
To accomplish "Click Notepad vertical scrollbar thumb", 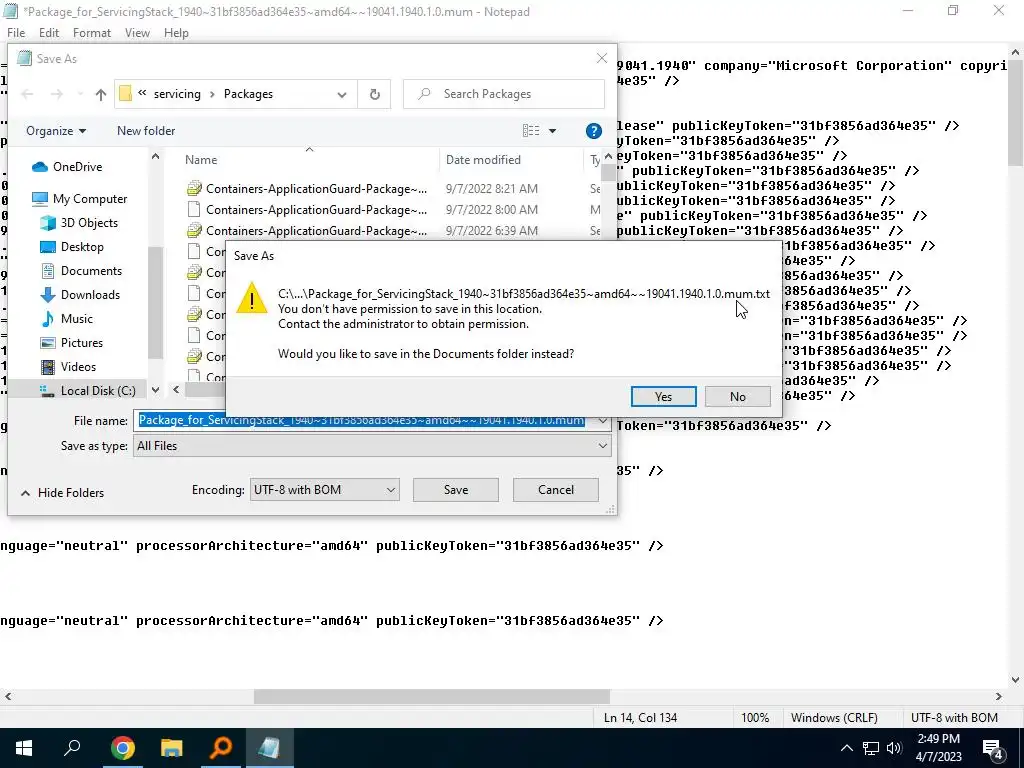I will click(1016, 114).
